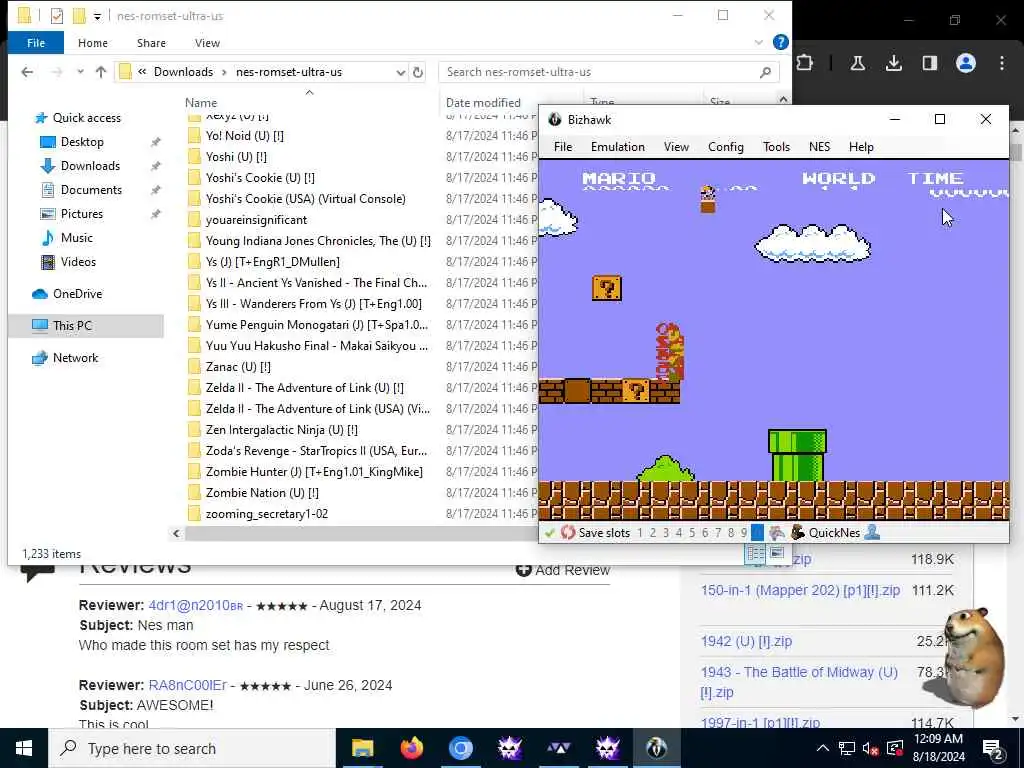The height and width of the screenshot is (768, 1024).
Task: Go back in File Explorer navigation
Action: (x=27, y=72)
